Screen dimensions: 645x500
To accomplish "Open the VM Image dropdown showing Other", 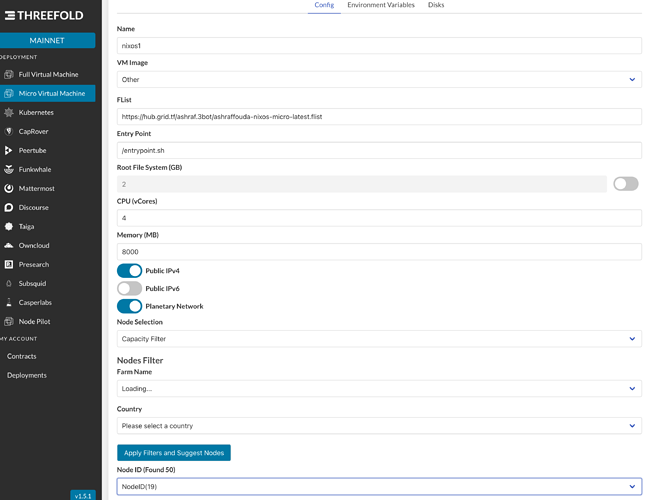I will [379, 79].
